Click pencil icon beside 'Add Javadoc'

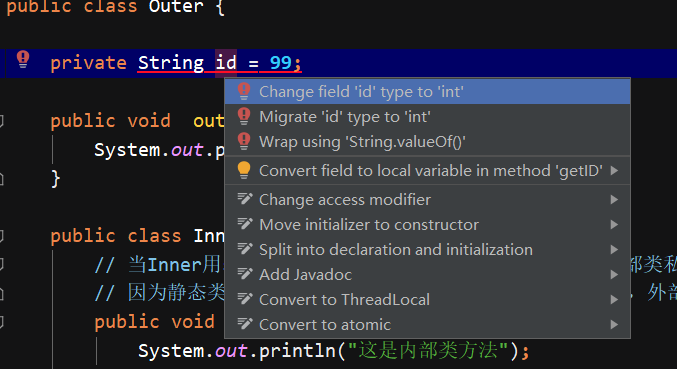pyautogui.click(x=245, y=274)
